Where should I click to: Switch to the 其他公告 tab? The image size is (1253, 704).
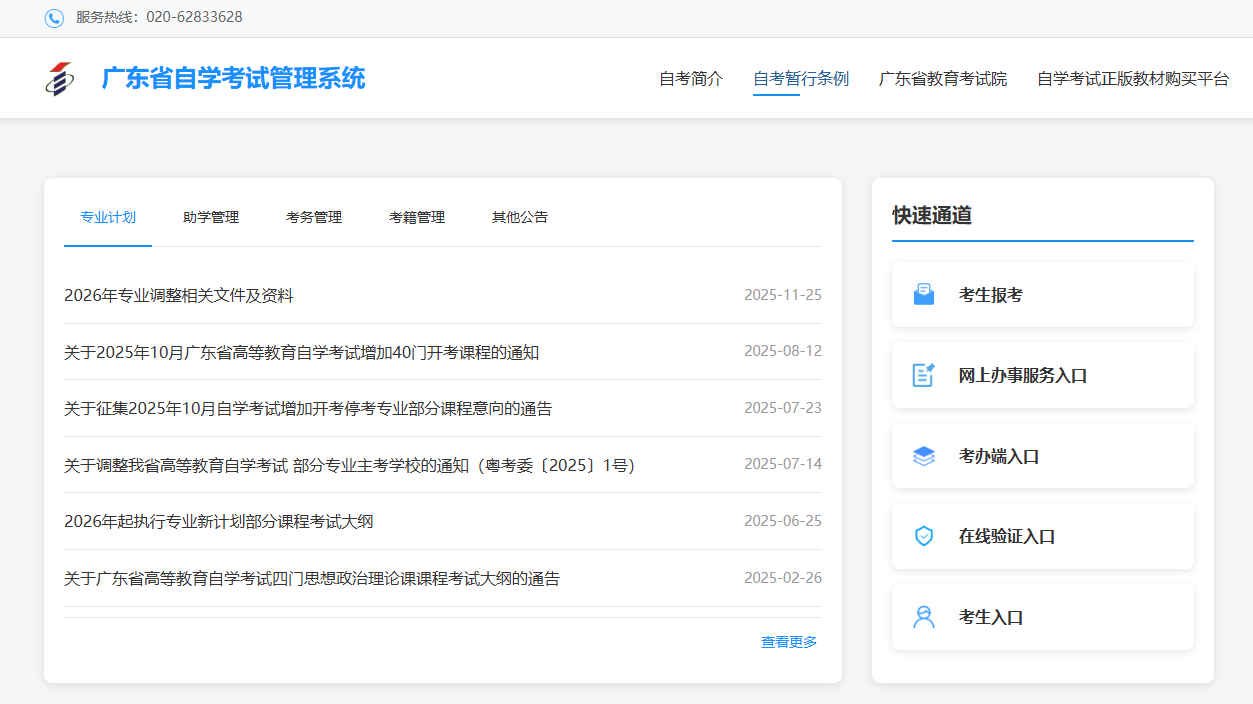tap(520, 217)
